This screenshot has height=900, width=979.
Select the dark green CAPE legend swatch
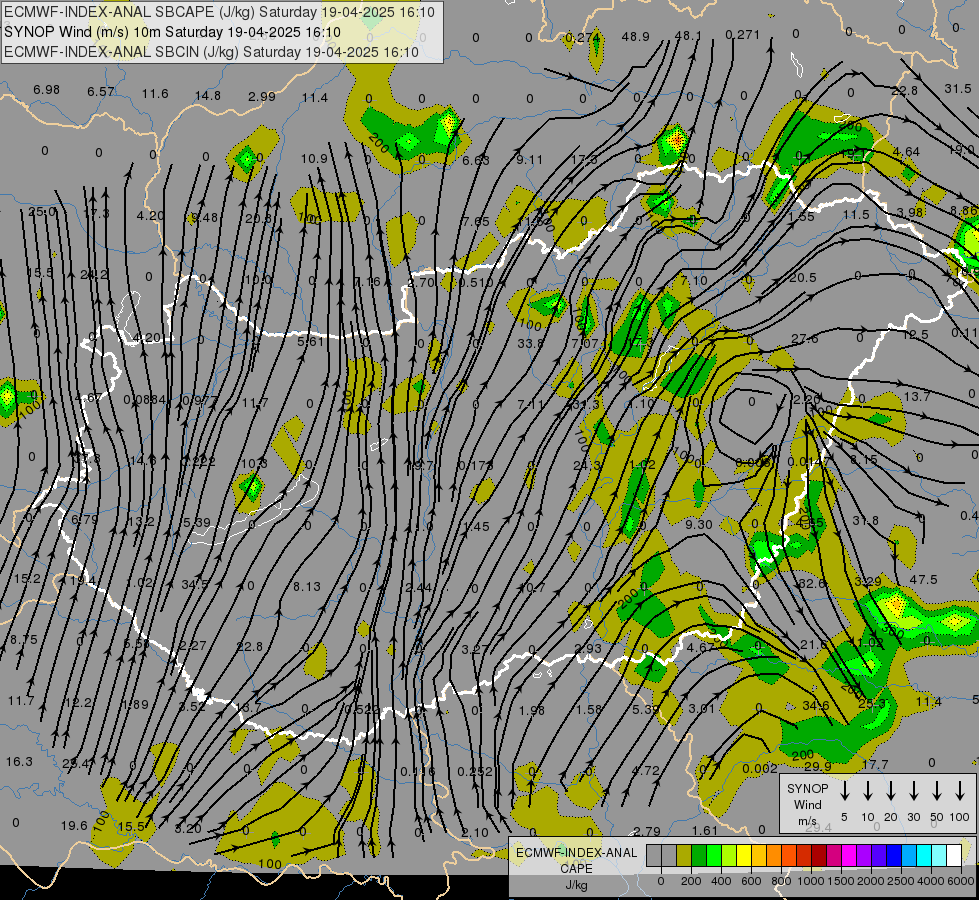click(699, 856)
